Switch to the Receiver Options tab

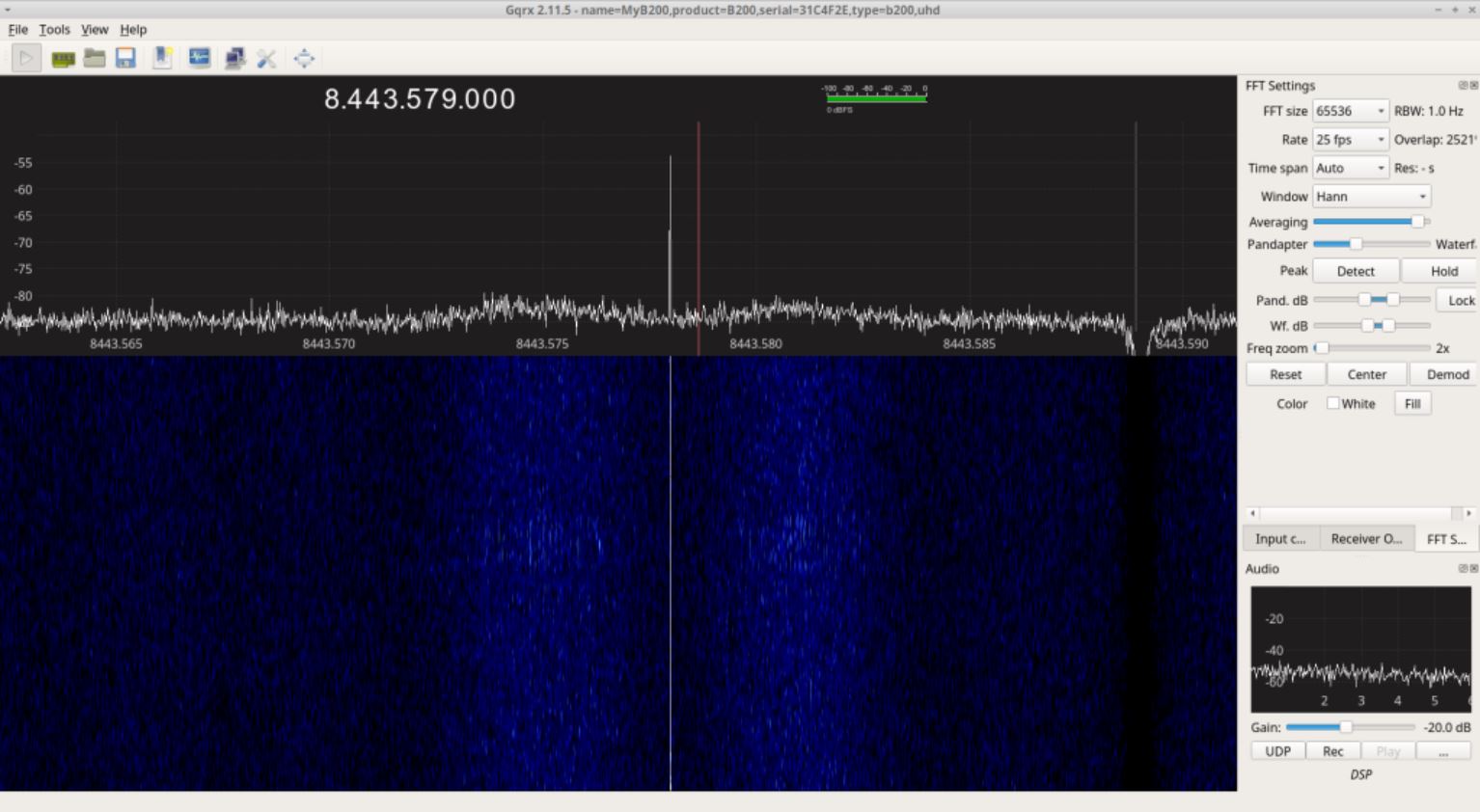[x=1366, y=539]
